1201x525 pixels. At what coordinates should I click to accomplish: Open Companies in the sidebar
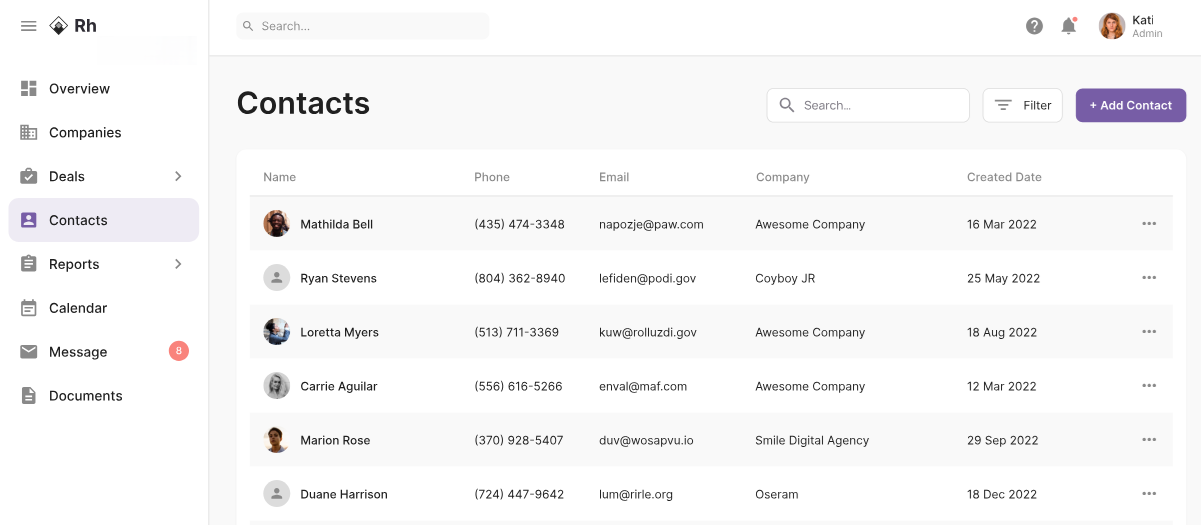(85, 133)
